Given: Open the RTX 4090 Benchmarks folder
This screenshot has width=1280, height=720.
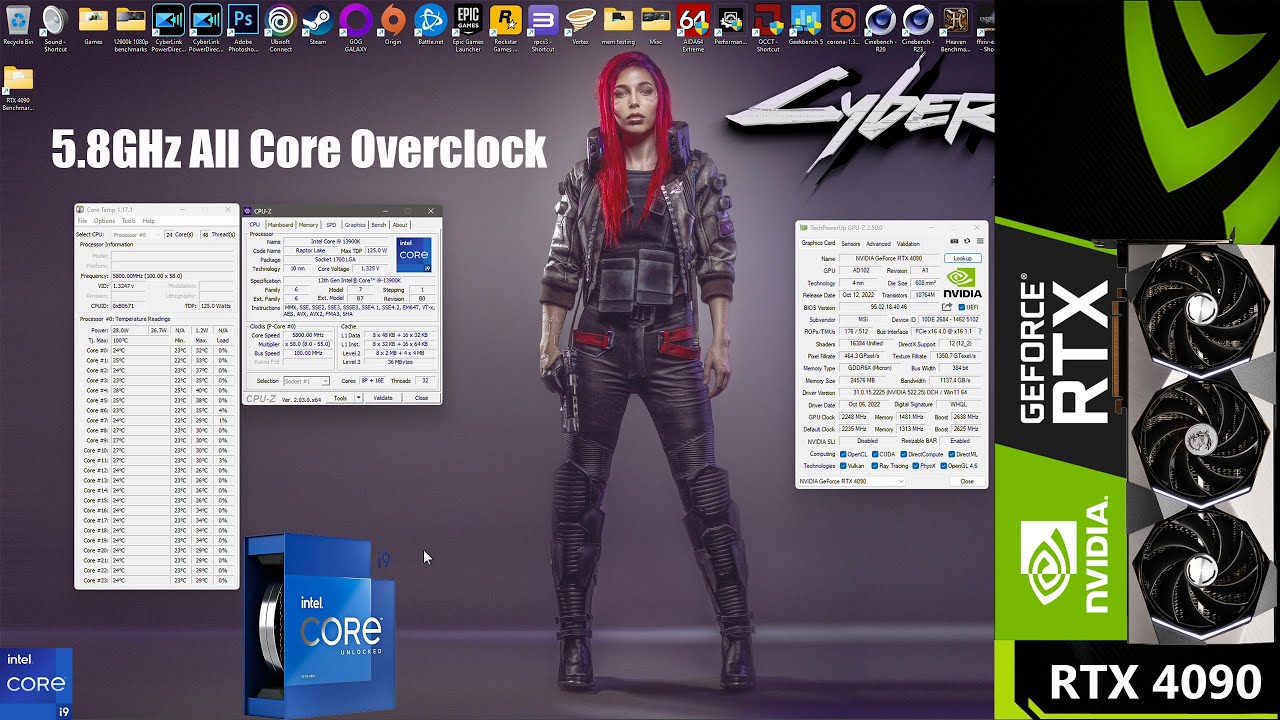Looking at the screenshot, I should (18, 88).
